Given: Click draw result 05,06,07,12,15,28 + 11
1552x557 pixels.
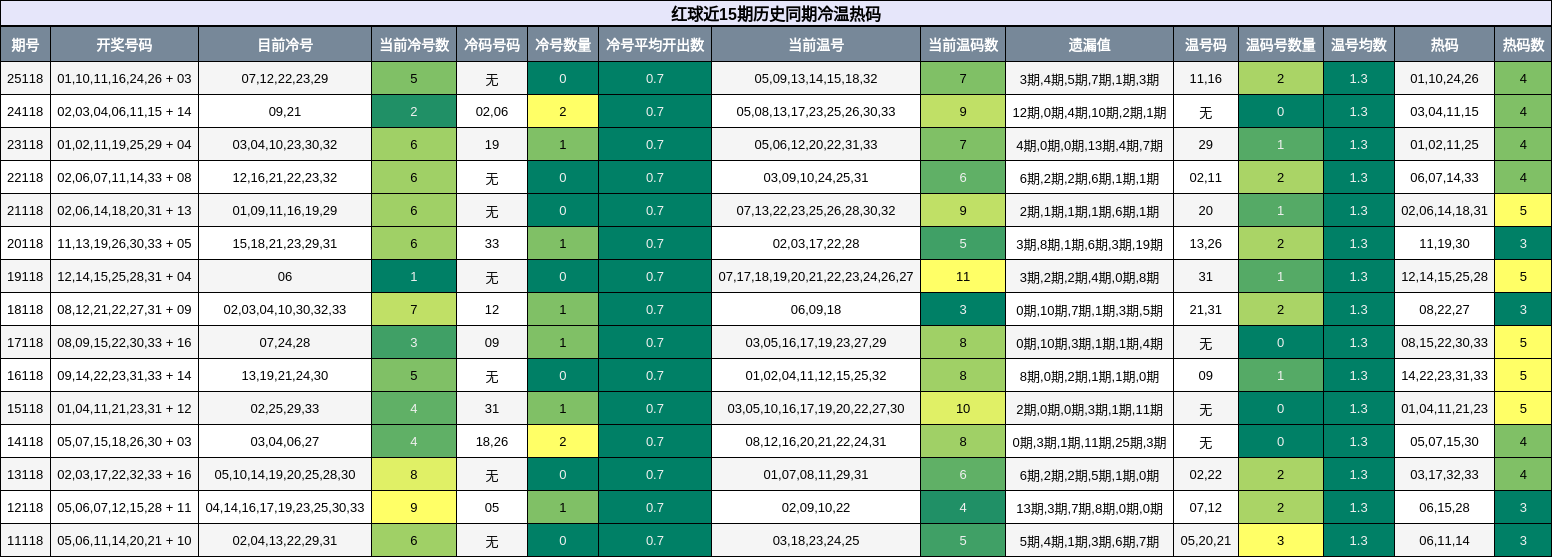Looking at the screenshot, I should 124,507.
